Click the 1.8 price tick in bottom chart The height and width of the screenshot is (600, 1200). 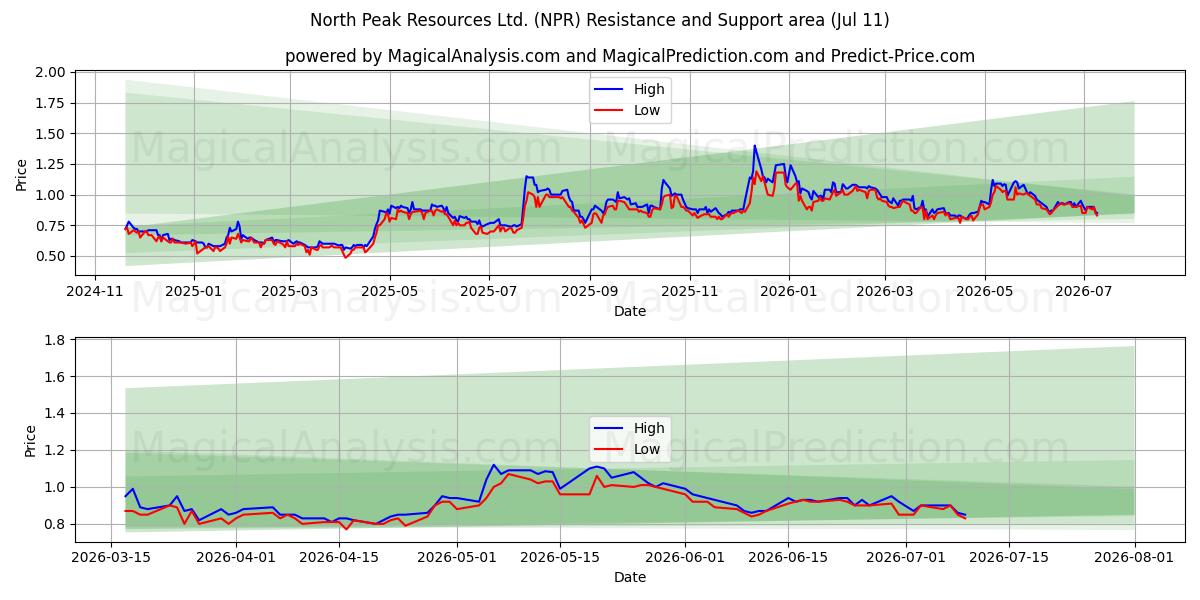click(x=55, y=341)
